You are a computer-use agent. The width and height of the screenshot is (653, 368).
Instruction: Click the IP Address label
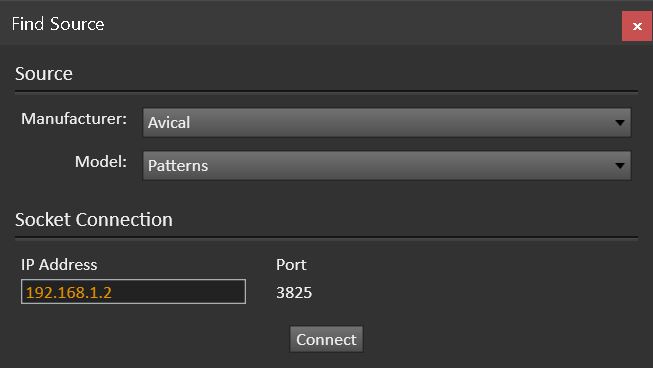coord(59,265)
